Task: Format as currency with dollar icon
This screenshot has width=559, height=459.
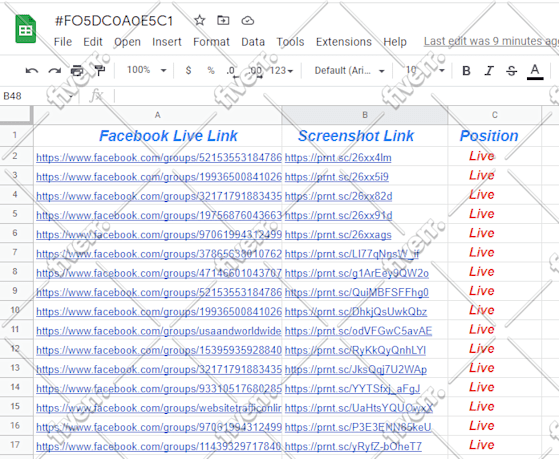Action: [188, 70]
